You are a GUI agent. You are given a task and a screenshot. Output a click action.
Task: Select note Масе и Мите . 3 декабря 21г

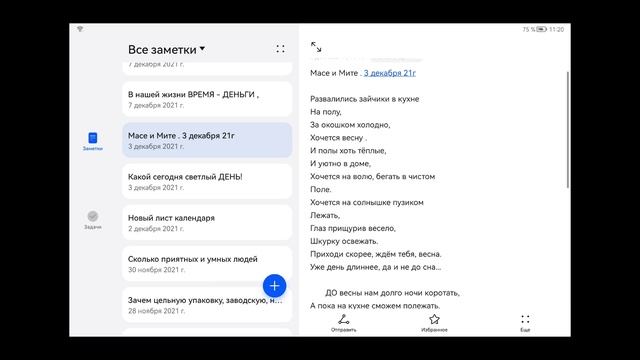tap(207, 140)
